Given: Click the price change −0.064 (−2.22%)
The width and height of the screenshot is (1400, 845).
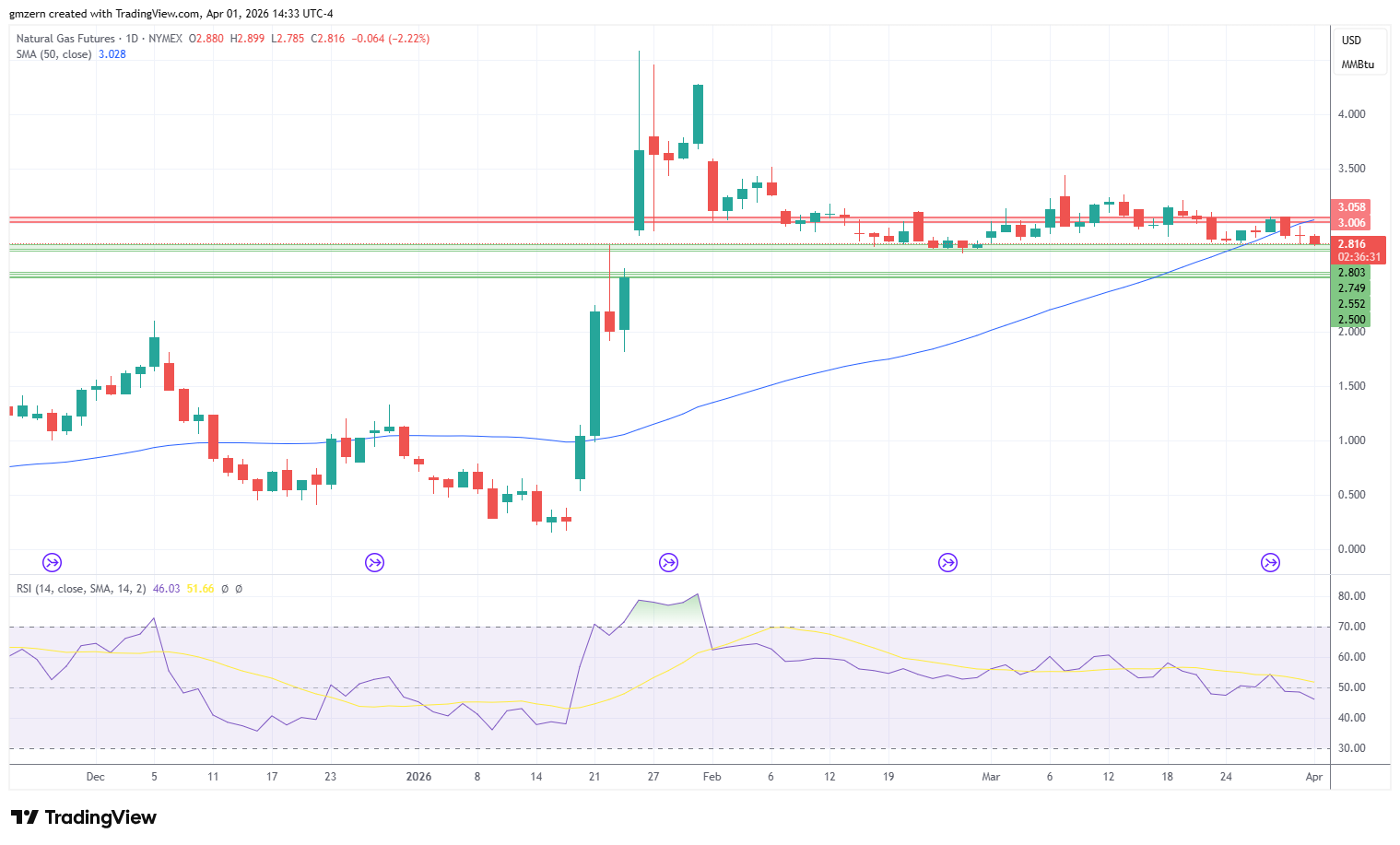Looking at the screenshot, I should tap(391, 39).
